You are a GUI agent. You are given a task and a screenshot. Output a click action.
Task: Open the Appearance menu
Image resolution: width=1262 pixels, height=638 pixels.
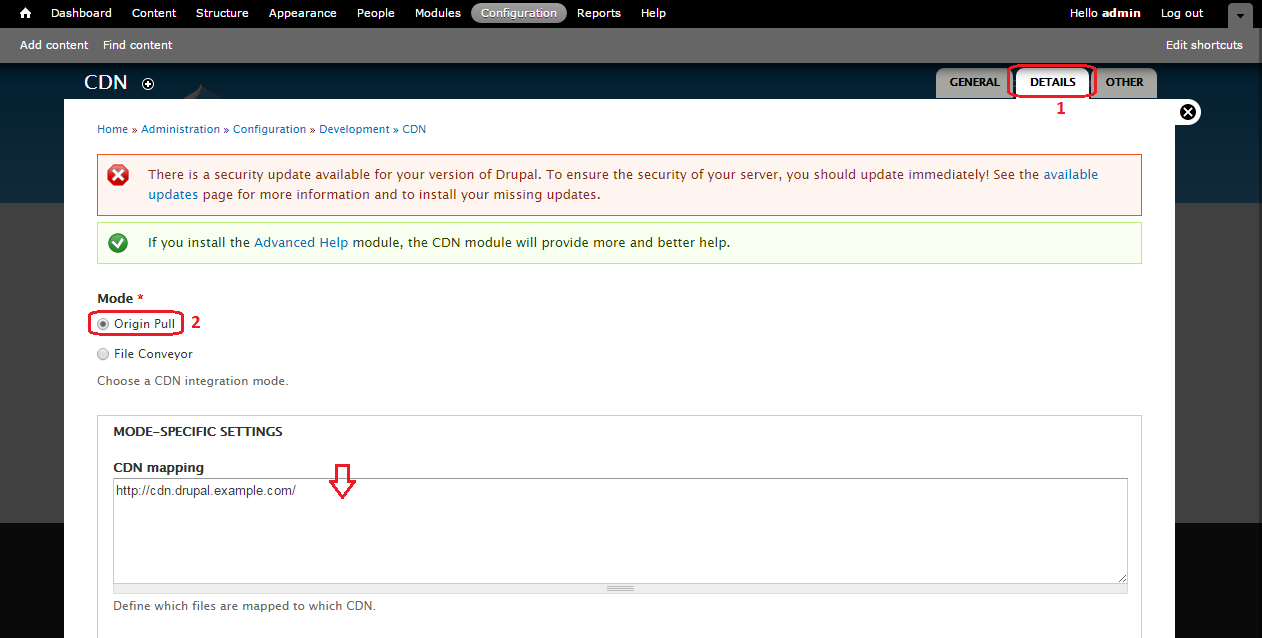pos(303,13)
